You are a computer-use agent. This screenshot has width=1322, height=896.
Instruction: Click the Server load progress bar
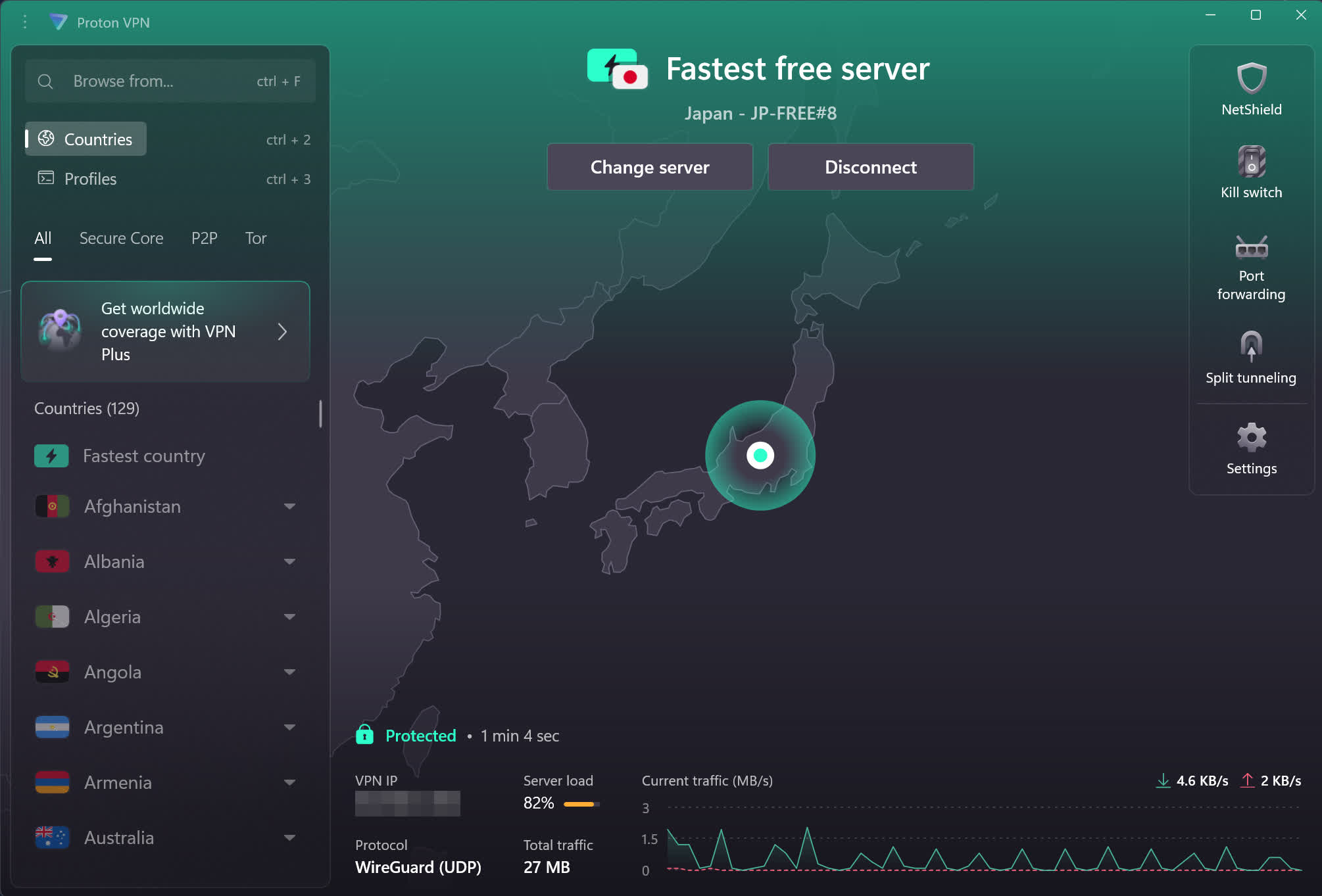(581, 803)
